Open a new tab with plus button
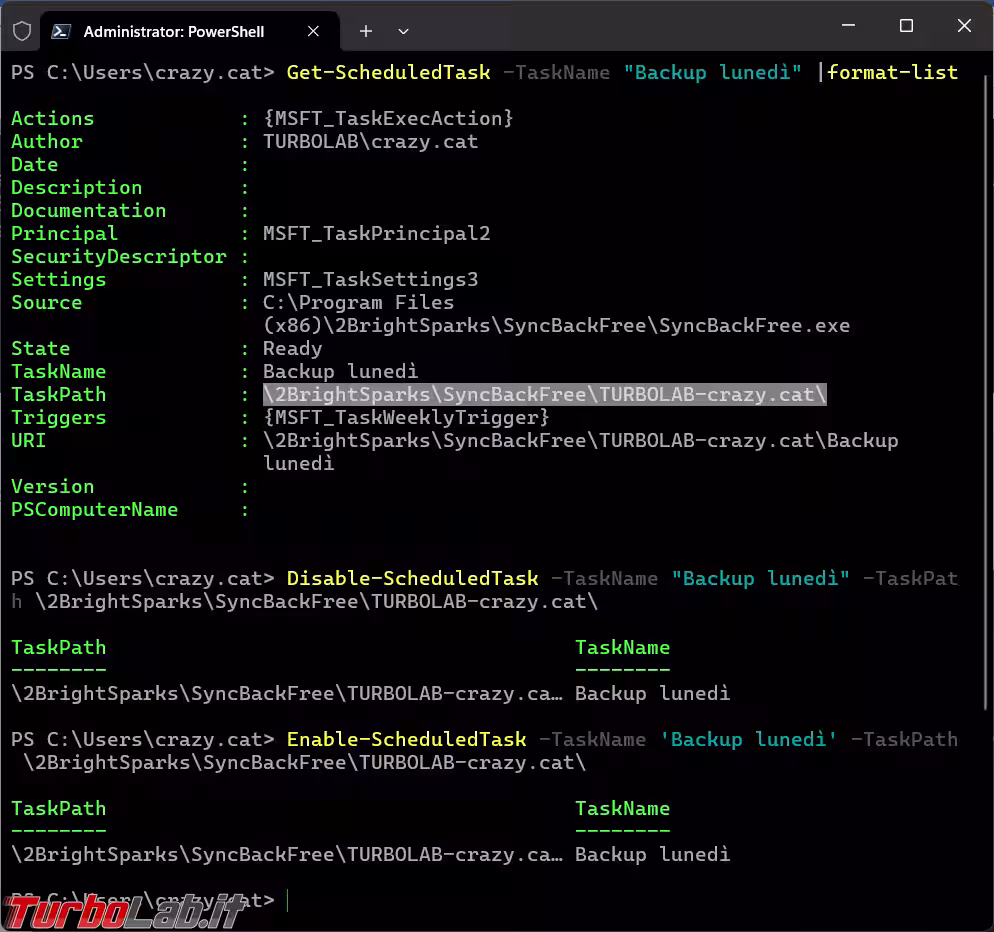Viewport: 994px width, 932px height. [366, 32]
